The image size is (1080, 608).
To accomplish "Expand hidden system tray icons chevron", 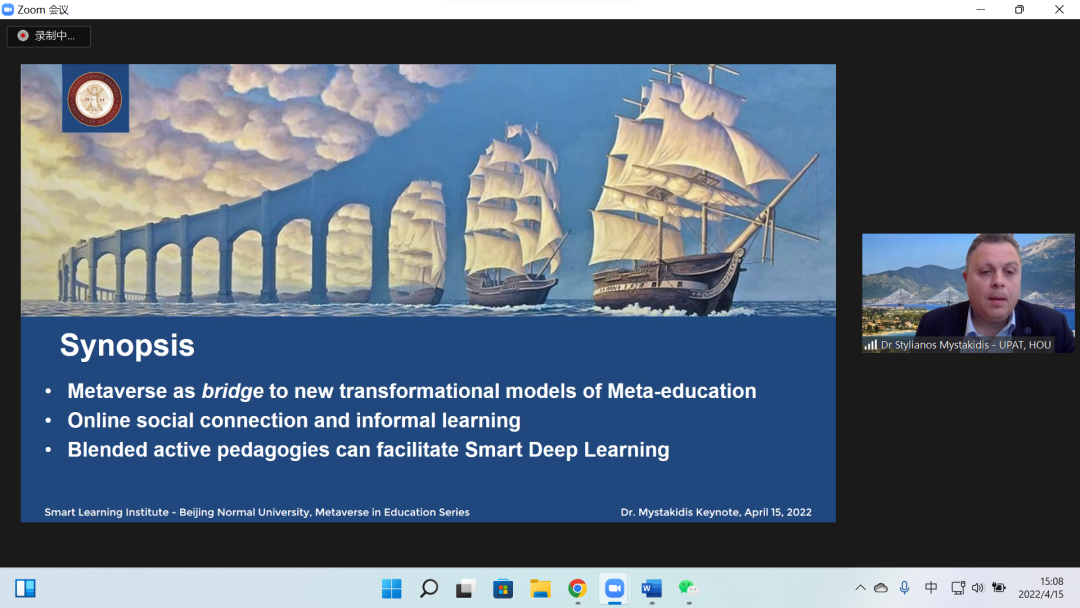I will [860, 588].
